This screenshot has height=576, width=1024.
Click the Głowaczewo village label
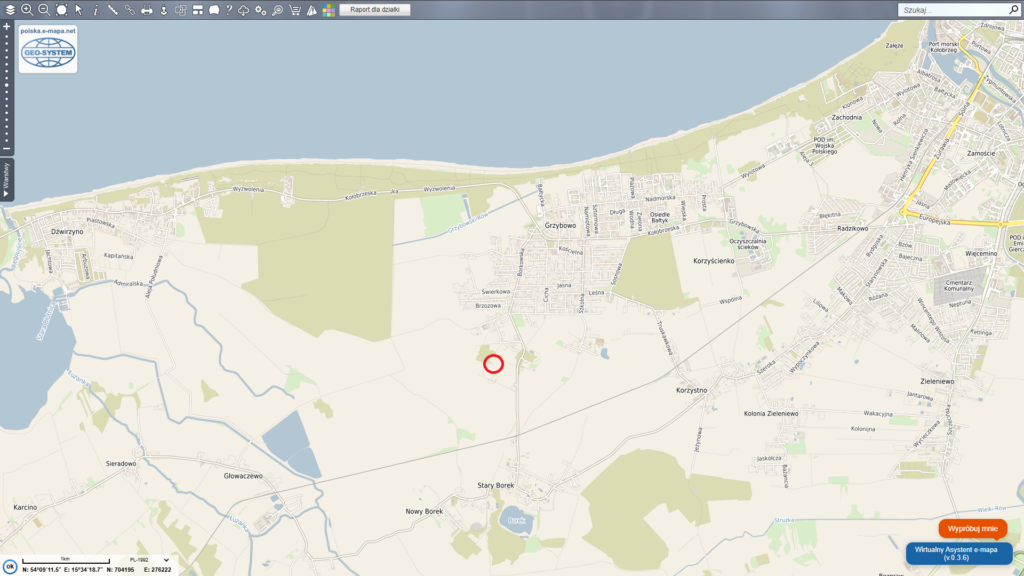pos(243,476)
